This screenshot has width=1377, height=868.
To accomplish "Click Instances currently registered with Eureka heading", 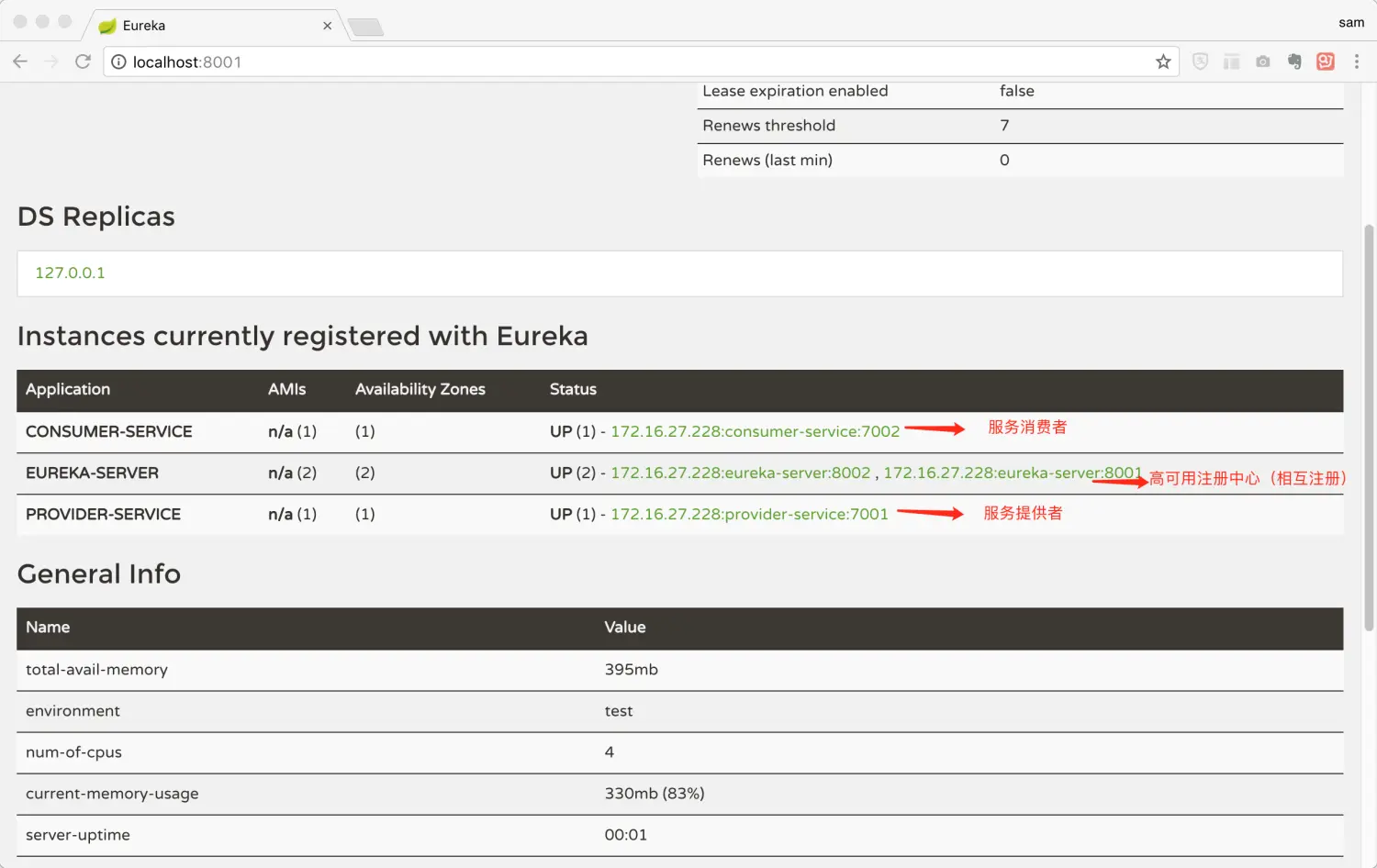I will 303,336.
